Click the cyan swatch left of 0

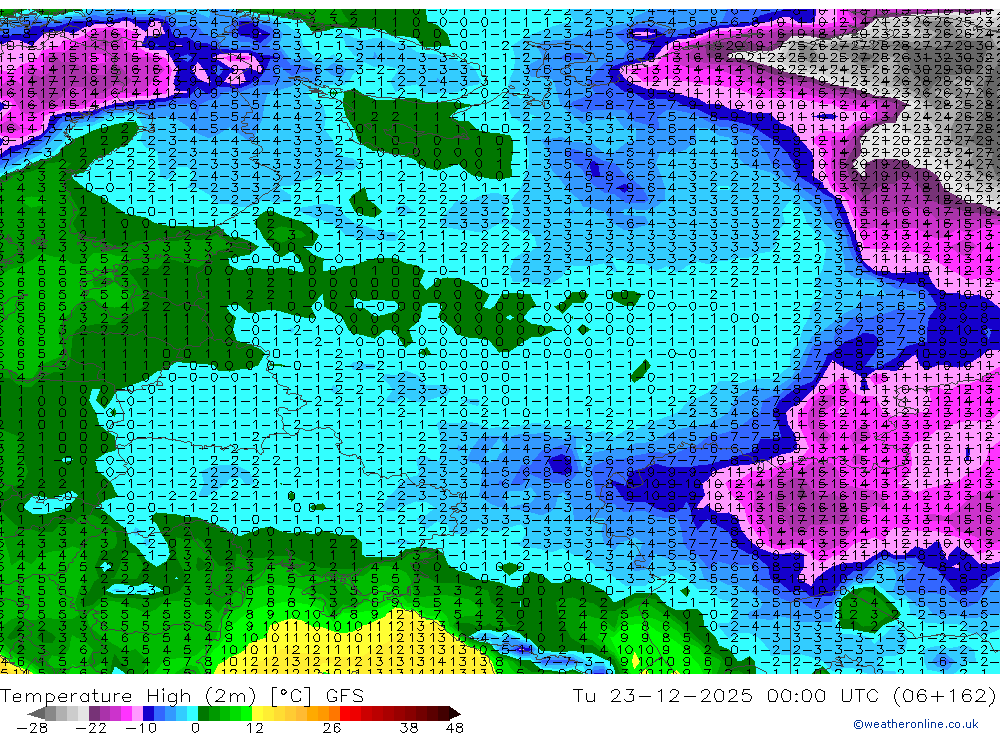pyautogui.click(x=192, y=714)
